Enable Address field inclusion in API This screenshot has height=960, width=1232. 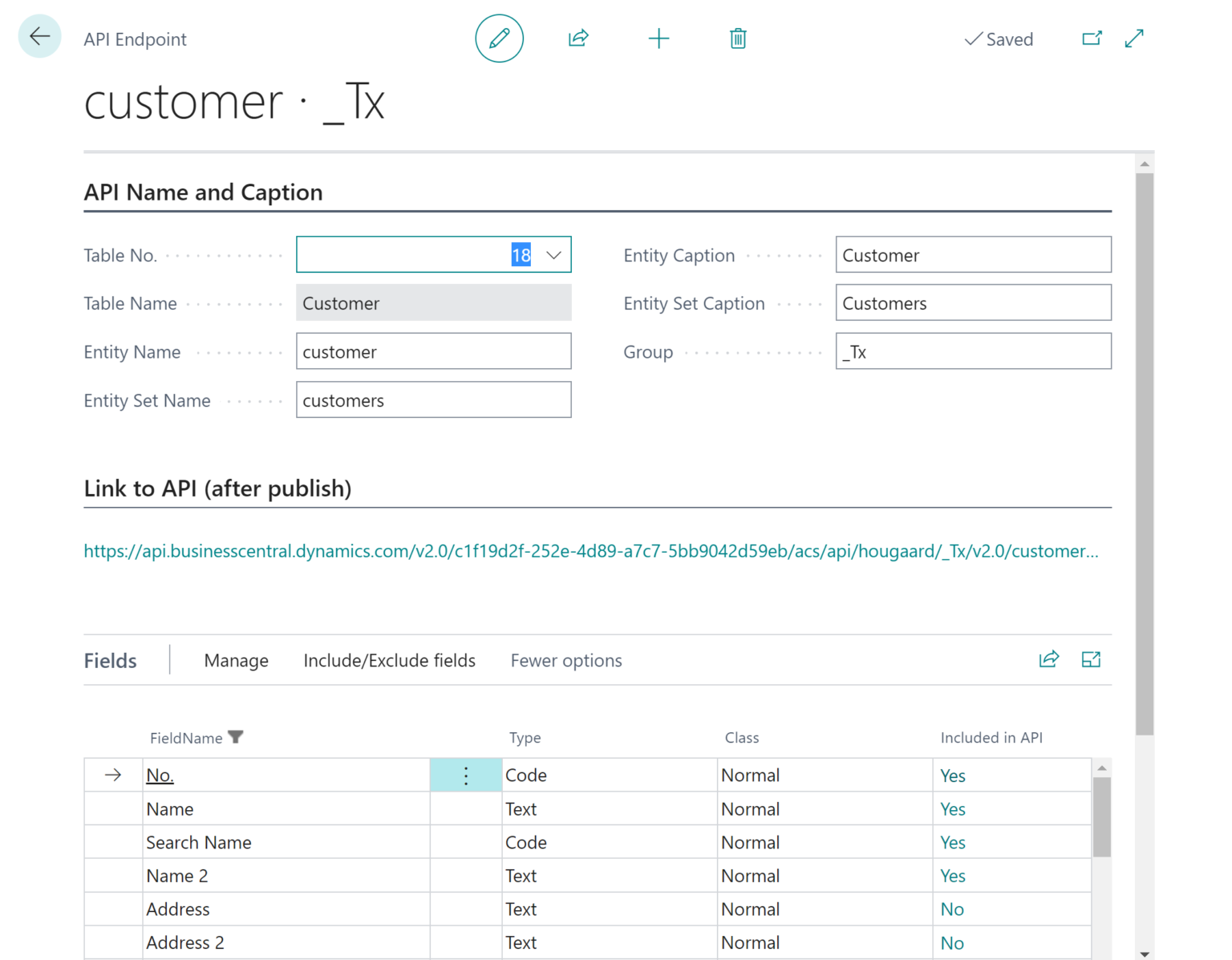click(952, 909)
